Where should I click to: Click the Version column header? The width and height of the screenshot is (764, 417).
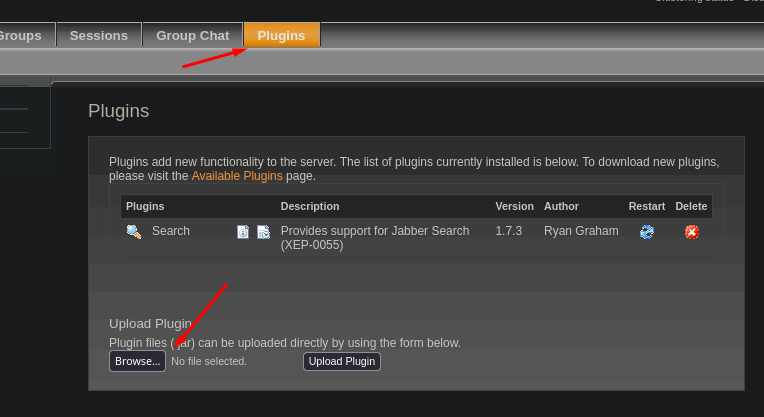tap(514, 206)
